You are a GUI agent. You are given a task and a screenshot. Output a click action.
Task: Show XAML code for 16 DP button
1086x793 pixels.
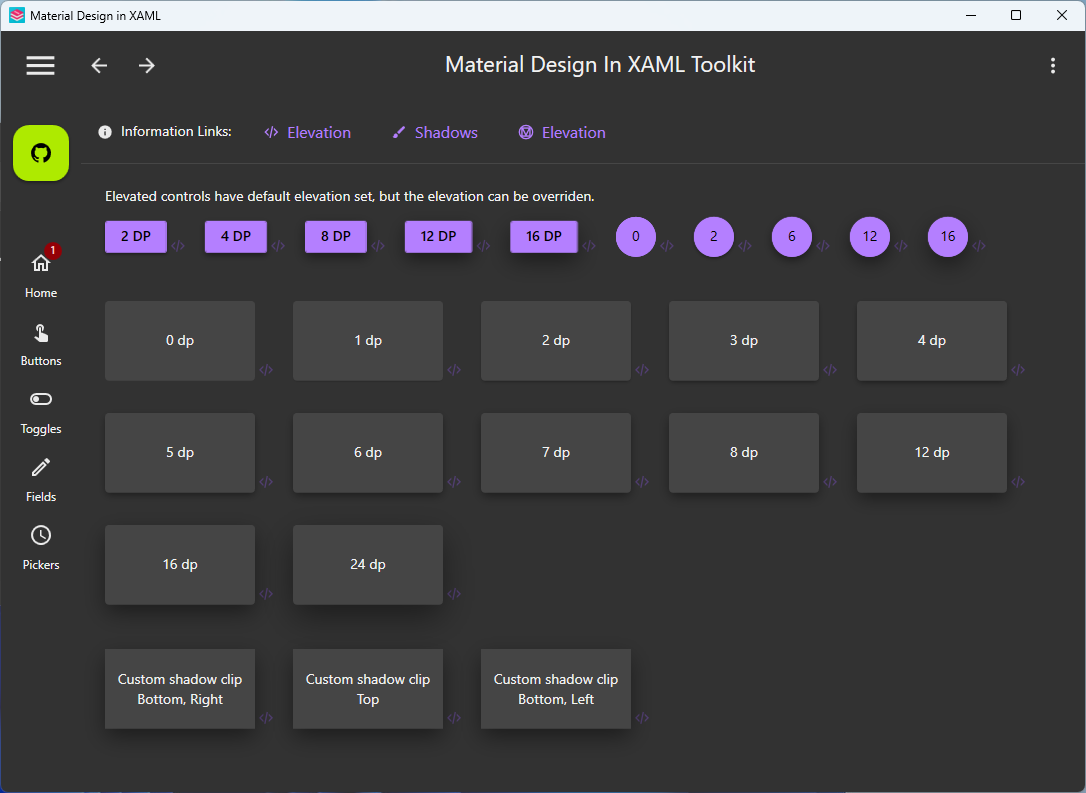click(x=589, y=246)
